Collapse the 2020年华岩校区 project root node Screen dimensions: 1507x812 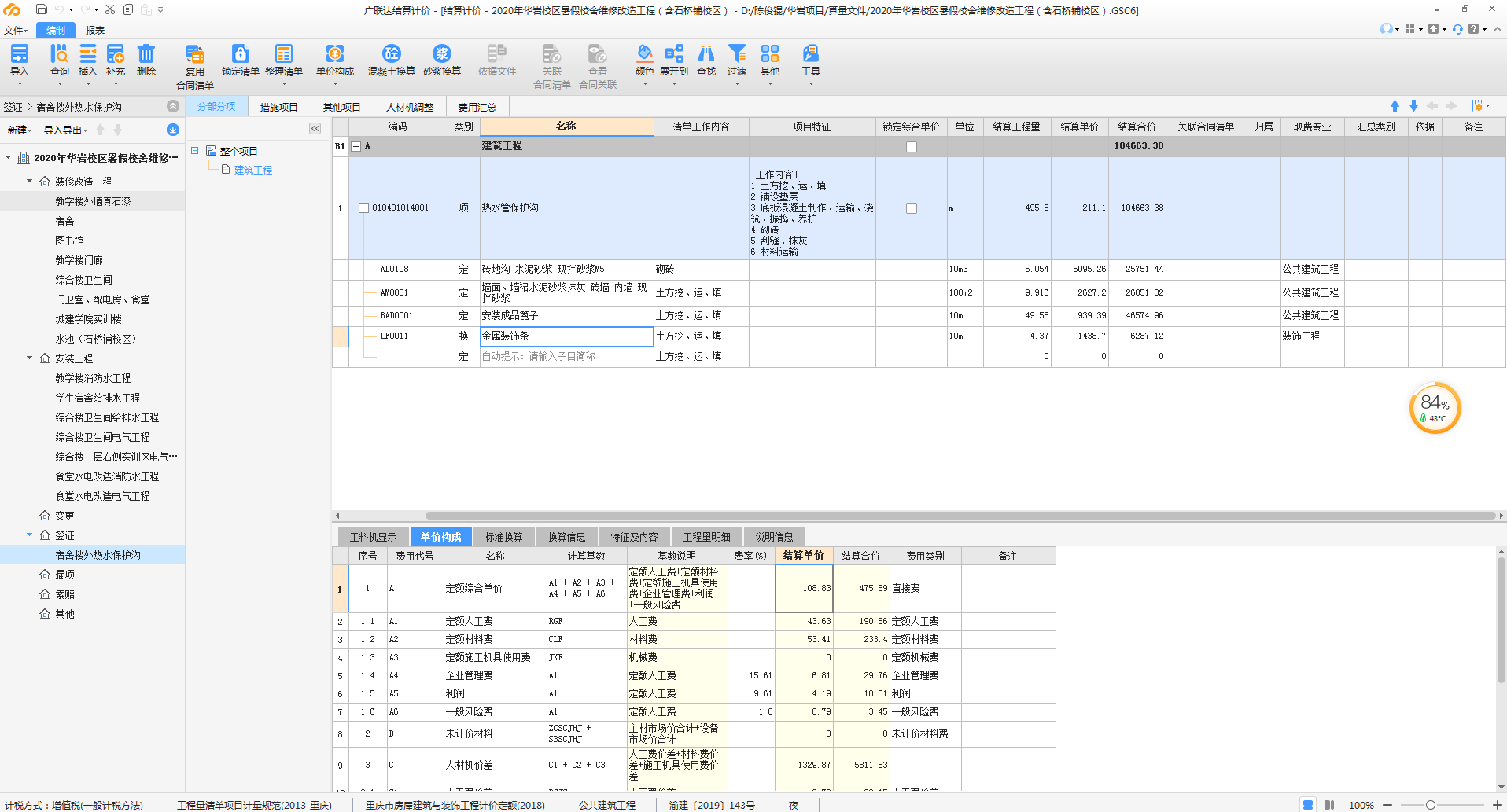click(9, 157)
